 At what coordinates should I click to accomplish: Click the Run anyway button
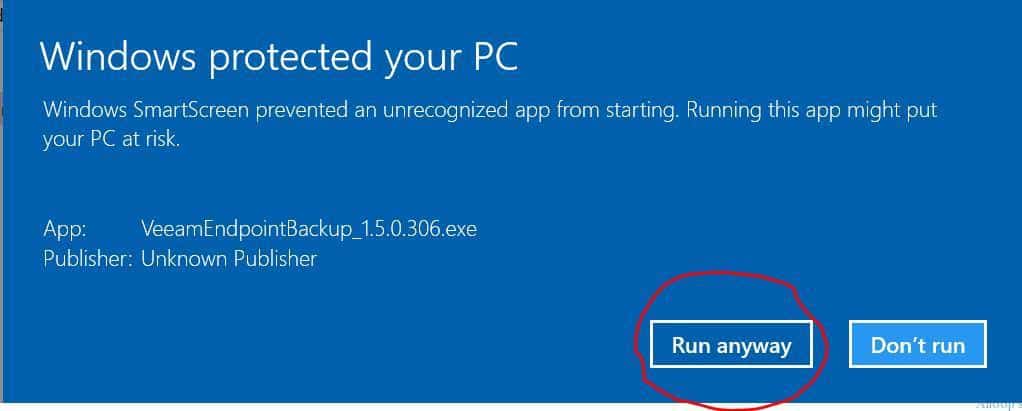click(x=731, y=344)
